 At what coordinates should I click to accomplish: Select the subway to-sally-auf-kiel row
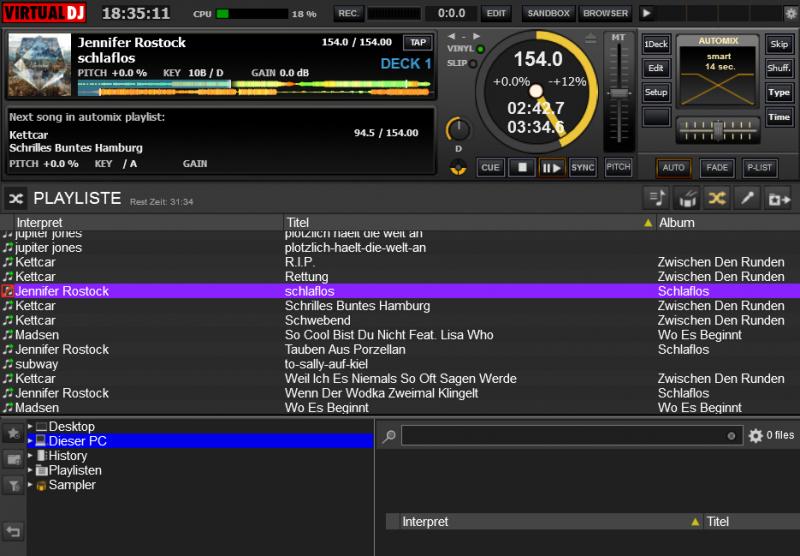(x=400, y=364)
